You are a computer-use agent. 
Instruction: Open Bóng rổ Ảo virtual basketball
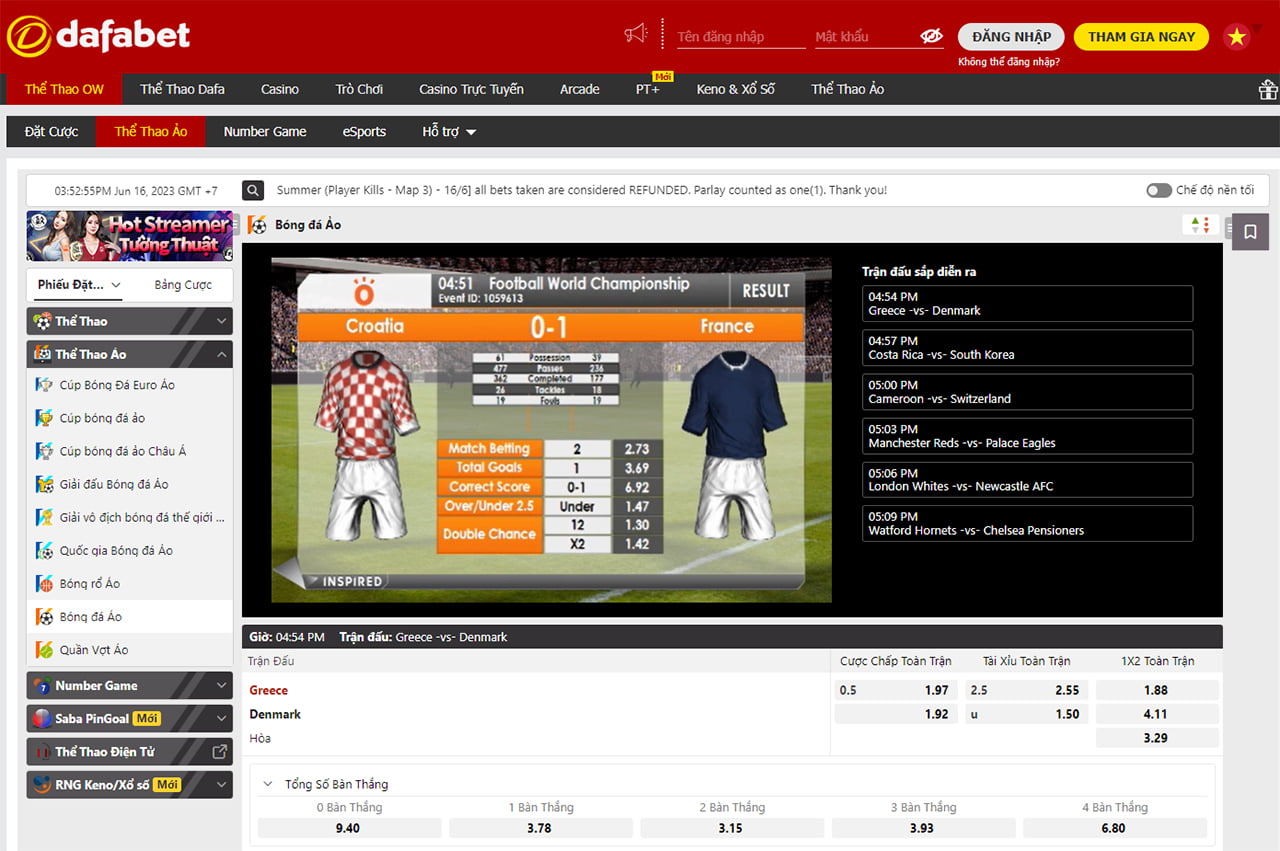89,584
